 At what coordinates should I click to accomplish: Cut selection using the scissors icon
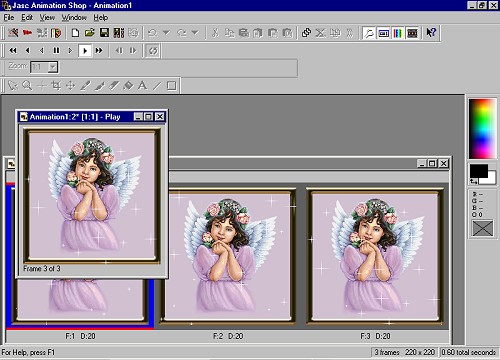pos(215,33)
